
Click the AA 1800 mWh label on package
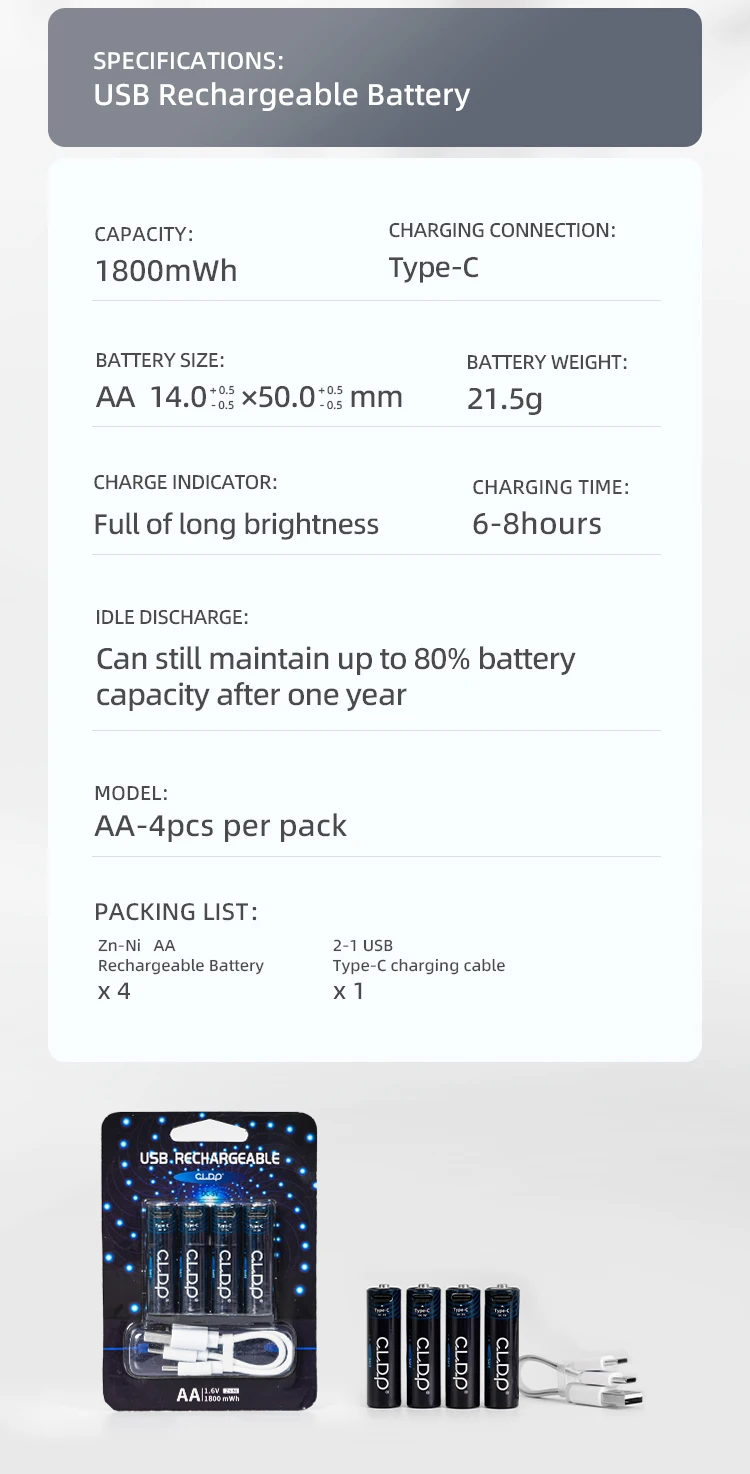coord(208,1394)
